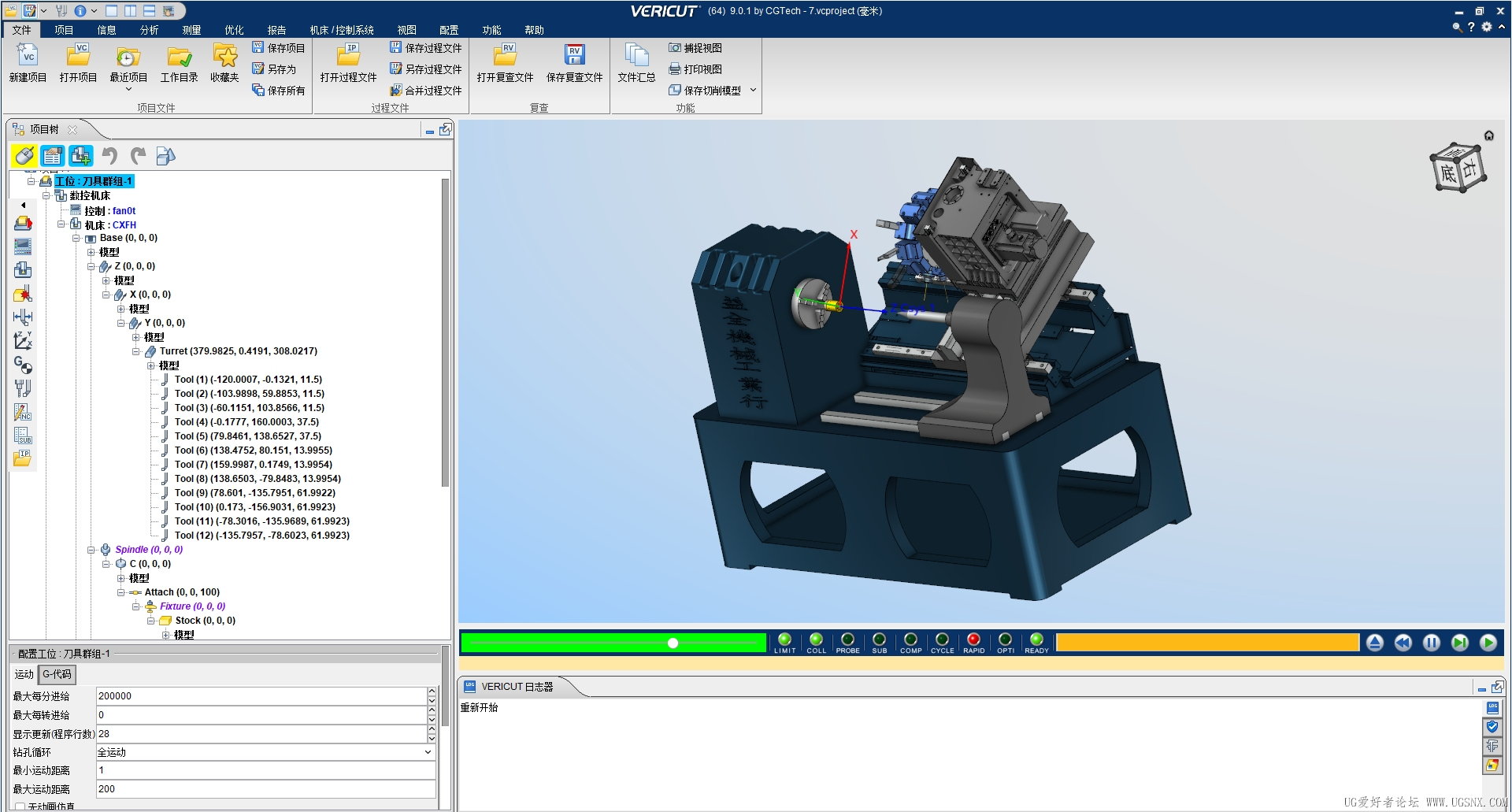
Task: Click the 保存复查文件 RV save icon
Action: click(x=574, y=55)
